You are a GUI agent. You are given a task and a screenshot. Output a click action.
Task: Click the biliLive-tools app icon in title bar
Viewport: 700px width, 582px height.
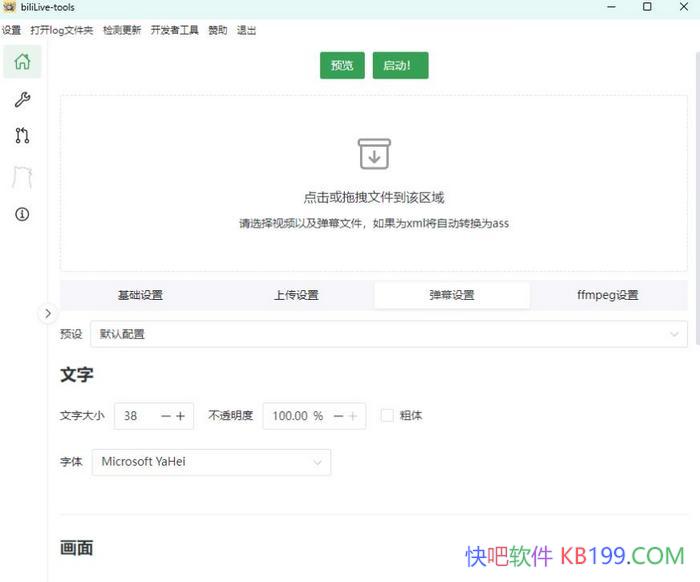pyautogui.click(x=9, y=7)
